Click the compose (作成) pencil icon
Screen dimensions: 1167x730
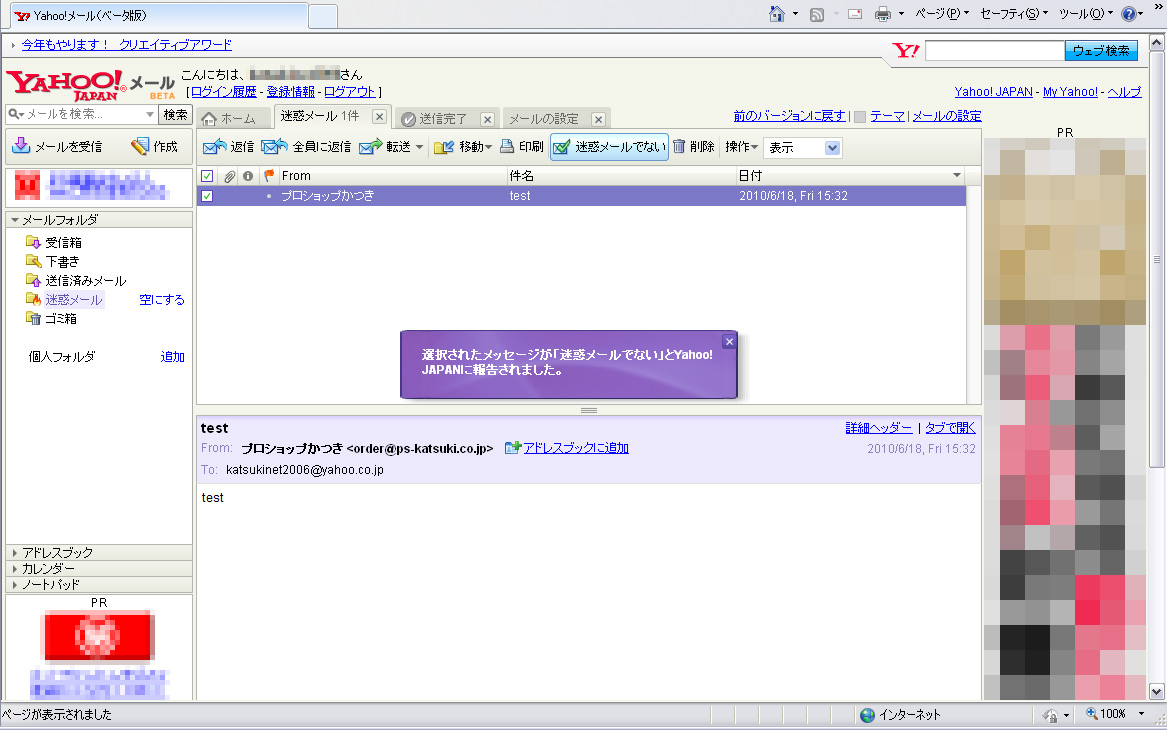click(x=139, y=146)
